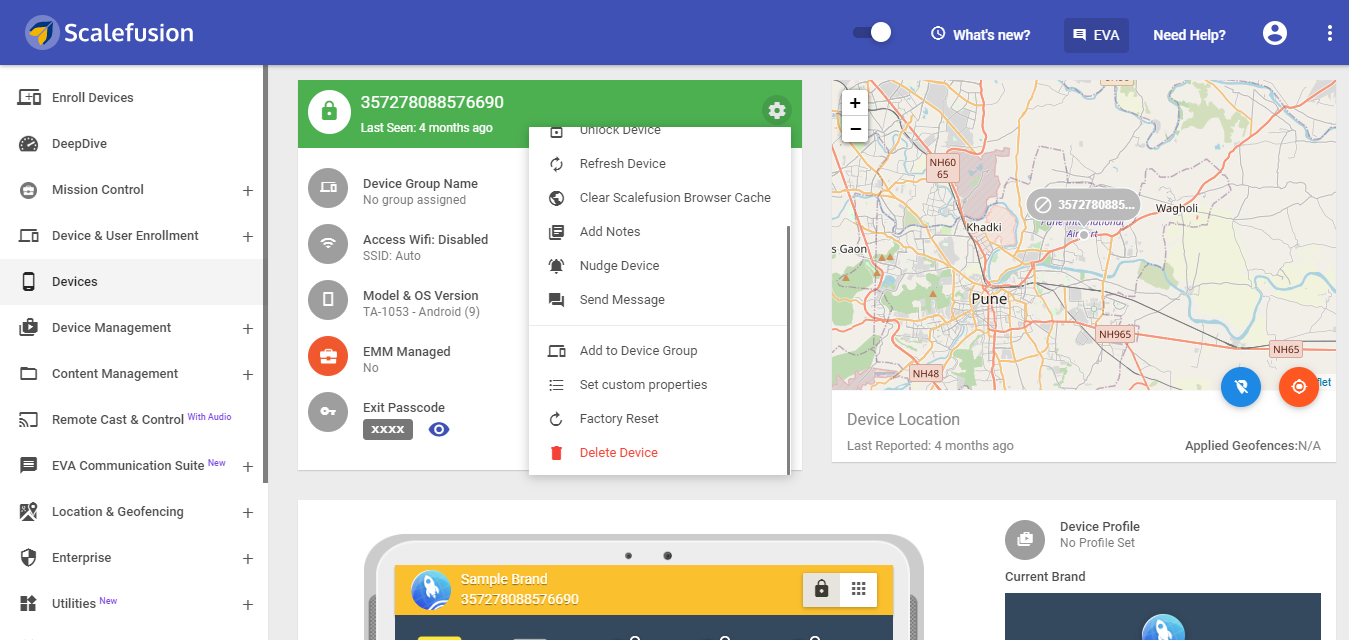The width and height of the screenshot is (1349, 640).
Task: Choose Factory Reset option
Action: [x=658, y=419]
